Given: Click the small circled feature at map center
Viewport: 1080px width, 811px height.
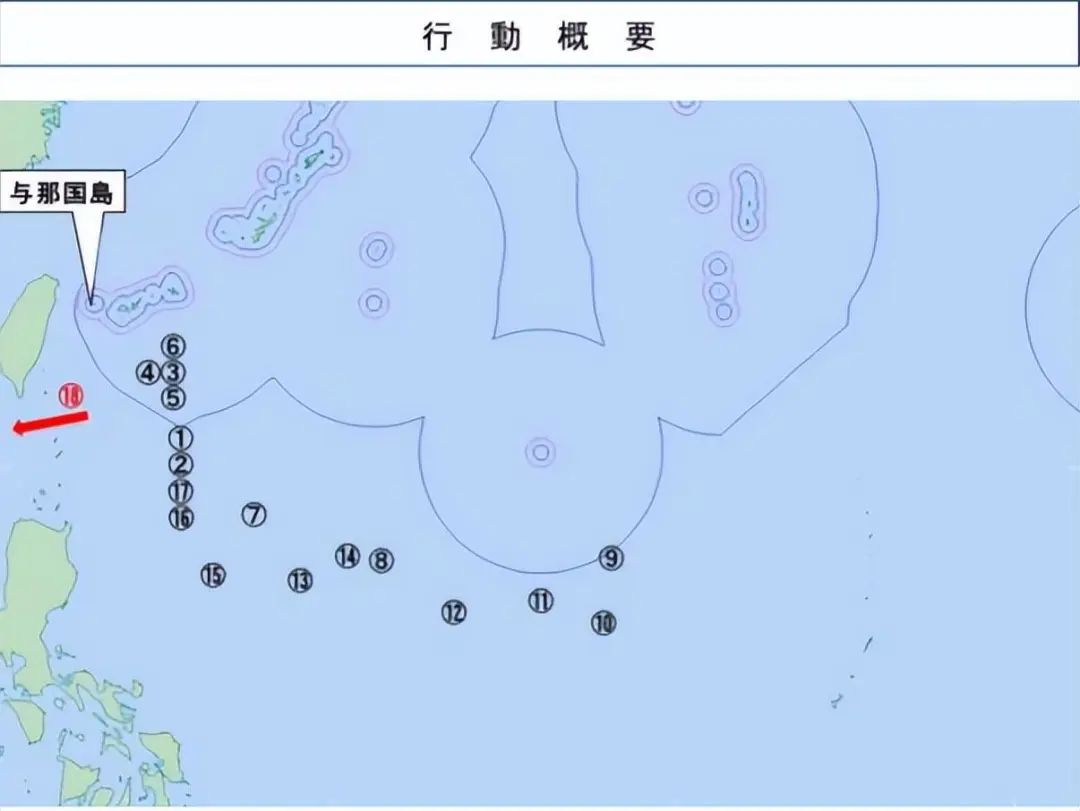Looking at the screenshot, I should (x=539, y=452).
